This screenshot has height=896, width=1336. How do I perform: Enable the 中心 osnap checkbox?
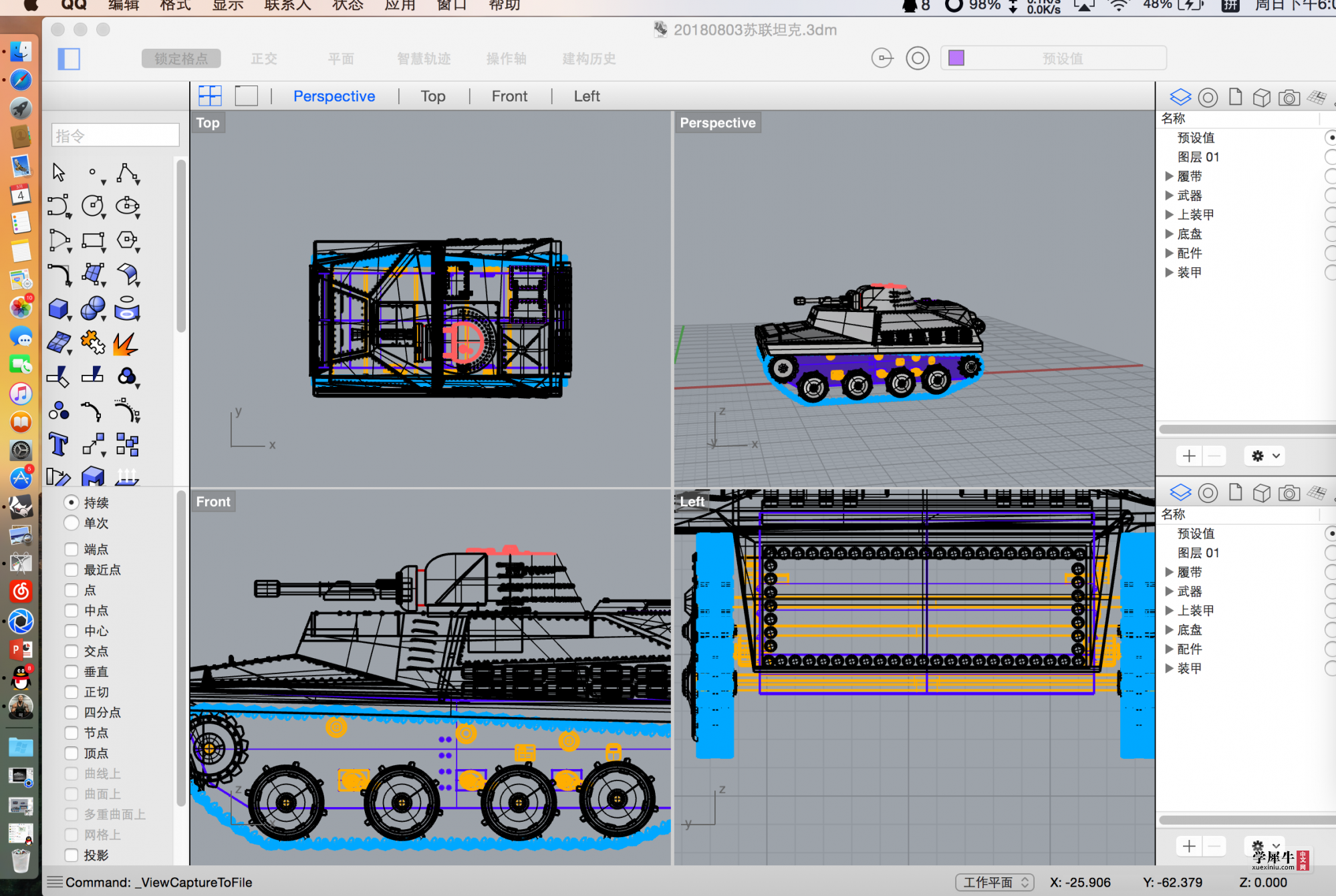[x=72, y=631]
